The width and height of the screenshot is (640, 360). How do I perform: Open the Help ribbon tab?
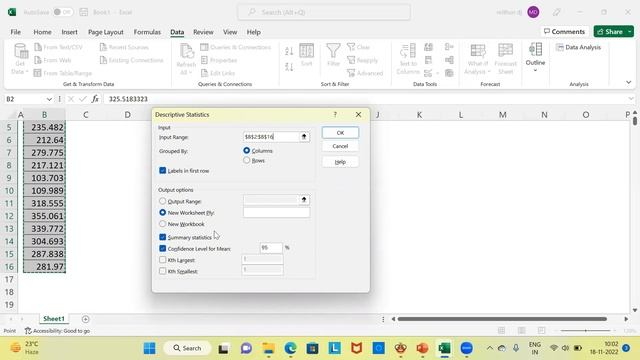coord(253,32)
